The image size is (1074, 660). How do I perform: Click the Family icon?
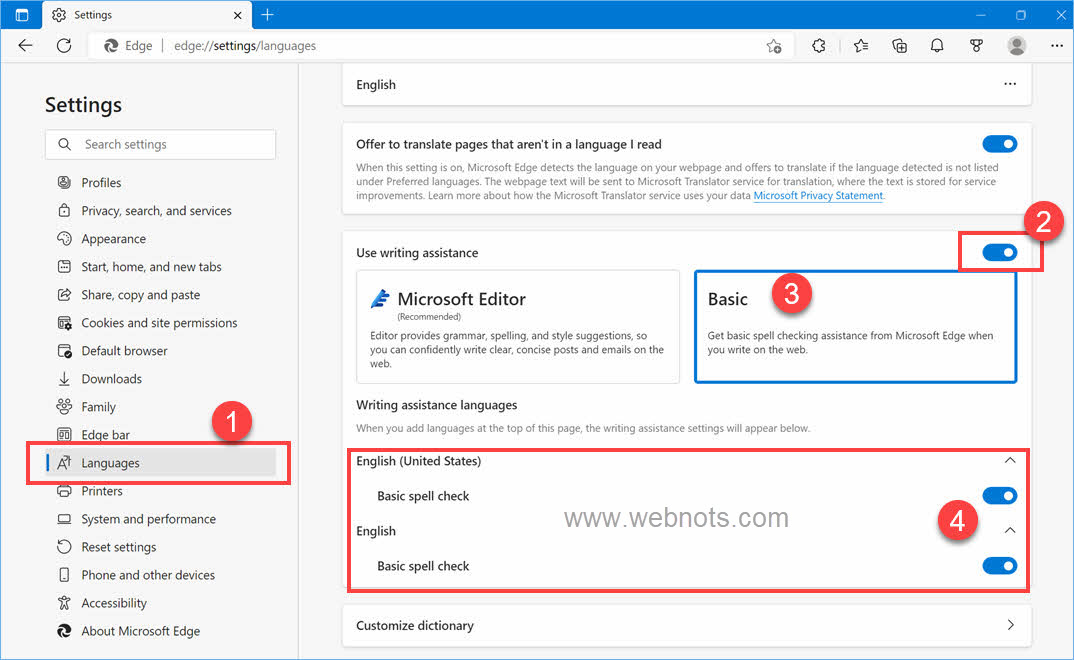coord(64,407)
